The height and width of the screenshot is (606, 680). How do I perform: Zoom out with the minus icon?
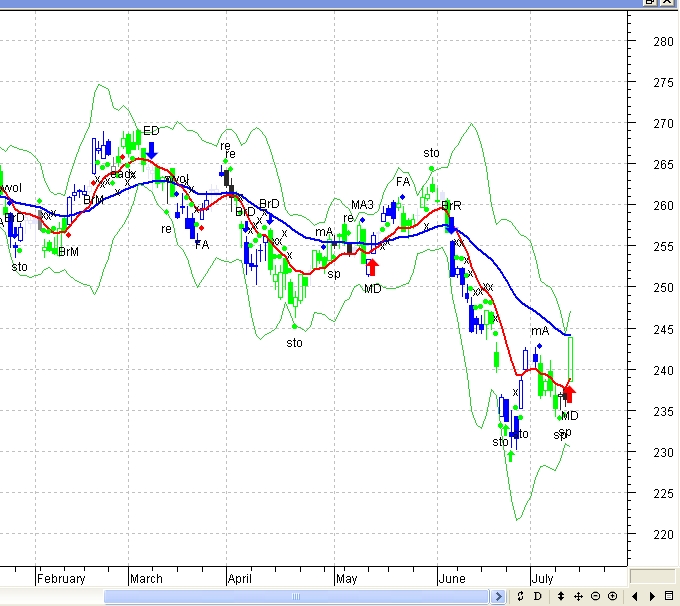pyautogui.click(x=595, y=597)
